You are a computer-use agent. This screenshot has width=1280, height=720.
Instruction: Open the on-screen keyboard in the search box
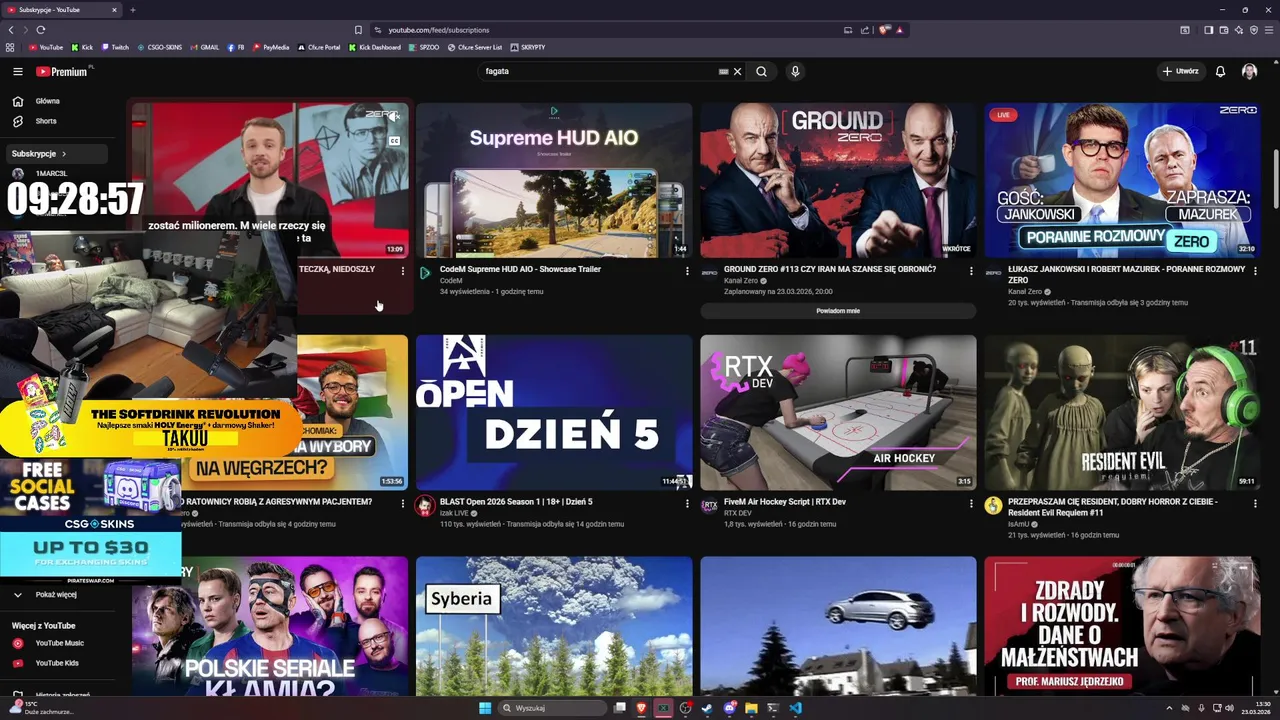(x=723, y=71)
